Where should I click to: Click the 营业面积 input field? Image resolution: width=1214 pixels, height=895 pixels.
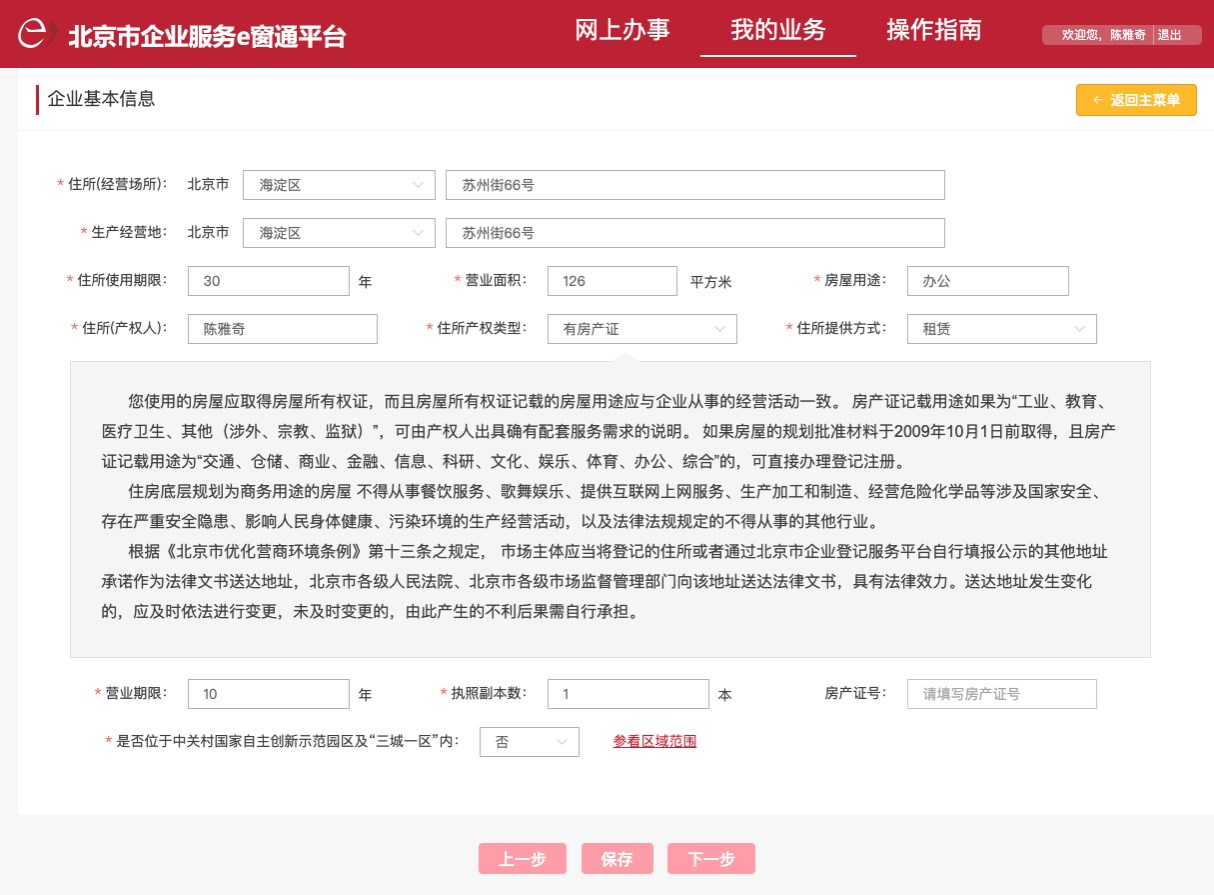coord(612,281)
